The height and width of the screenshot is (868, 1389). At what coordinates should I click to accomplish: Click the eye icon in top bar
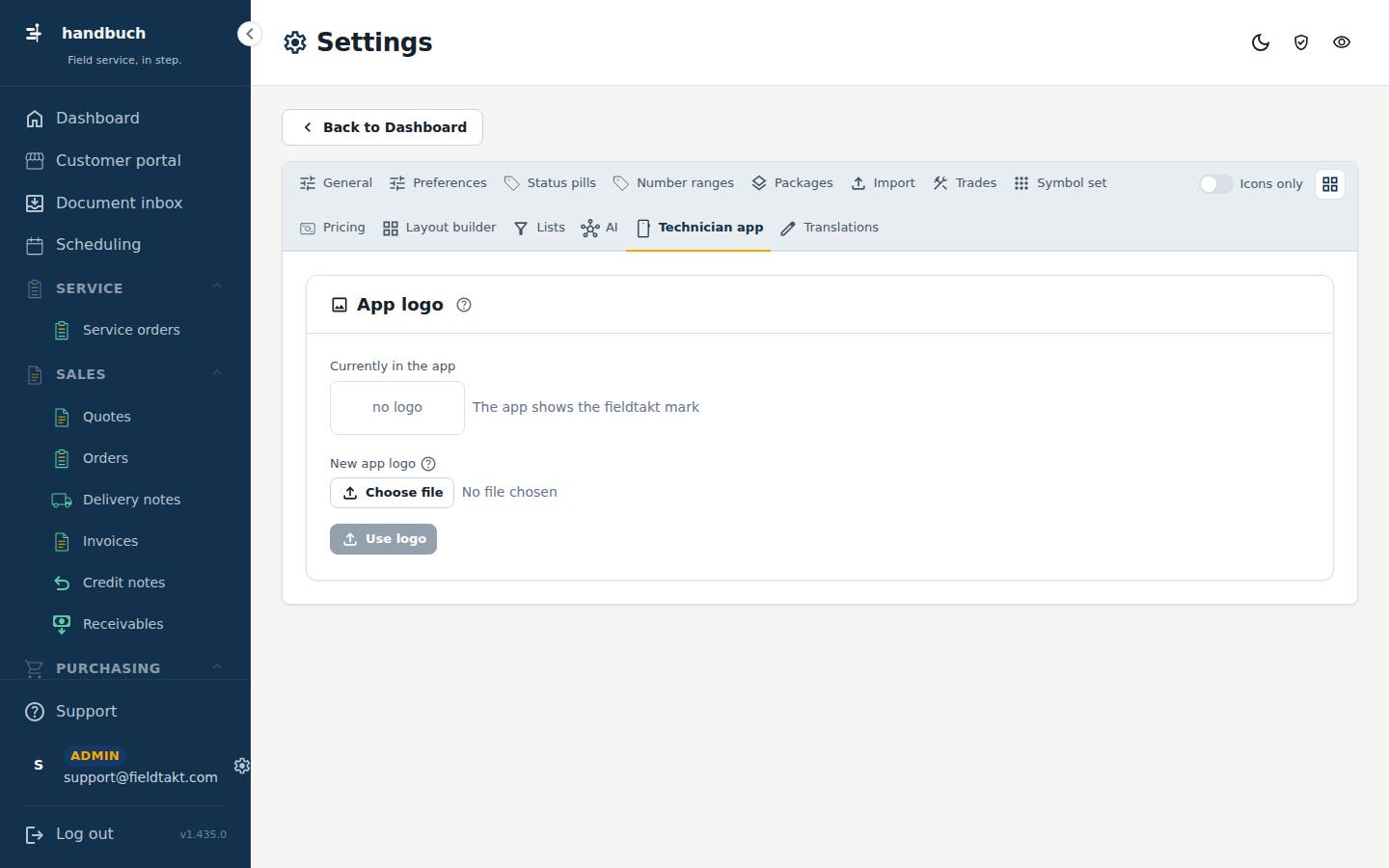[1342, 42]
